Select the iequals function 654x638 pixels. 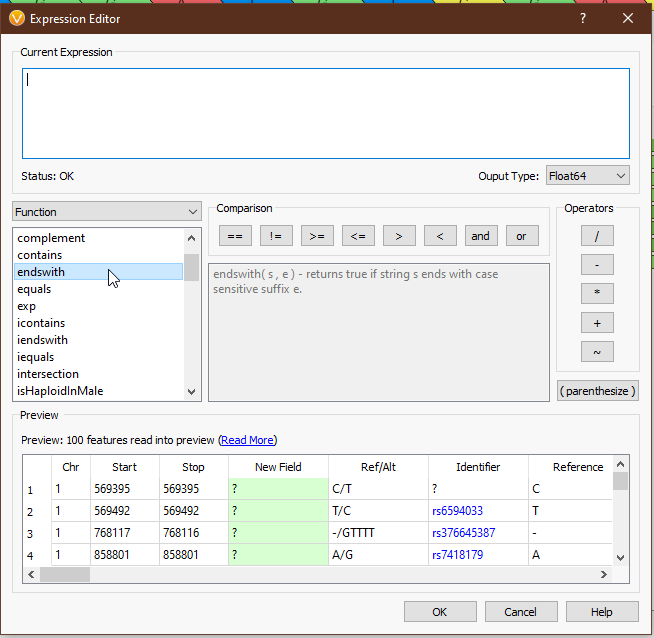pos(98,357)
